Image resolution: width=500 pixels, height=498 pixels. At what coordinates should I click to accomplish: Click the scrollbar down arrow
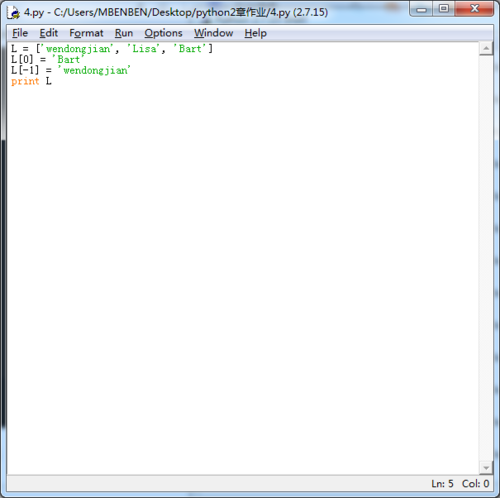(486, 468)
